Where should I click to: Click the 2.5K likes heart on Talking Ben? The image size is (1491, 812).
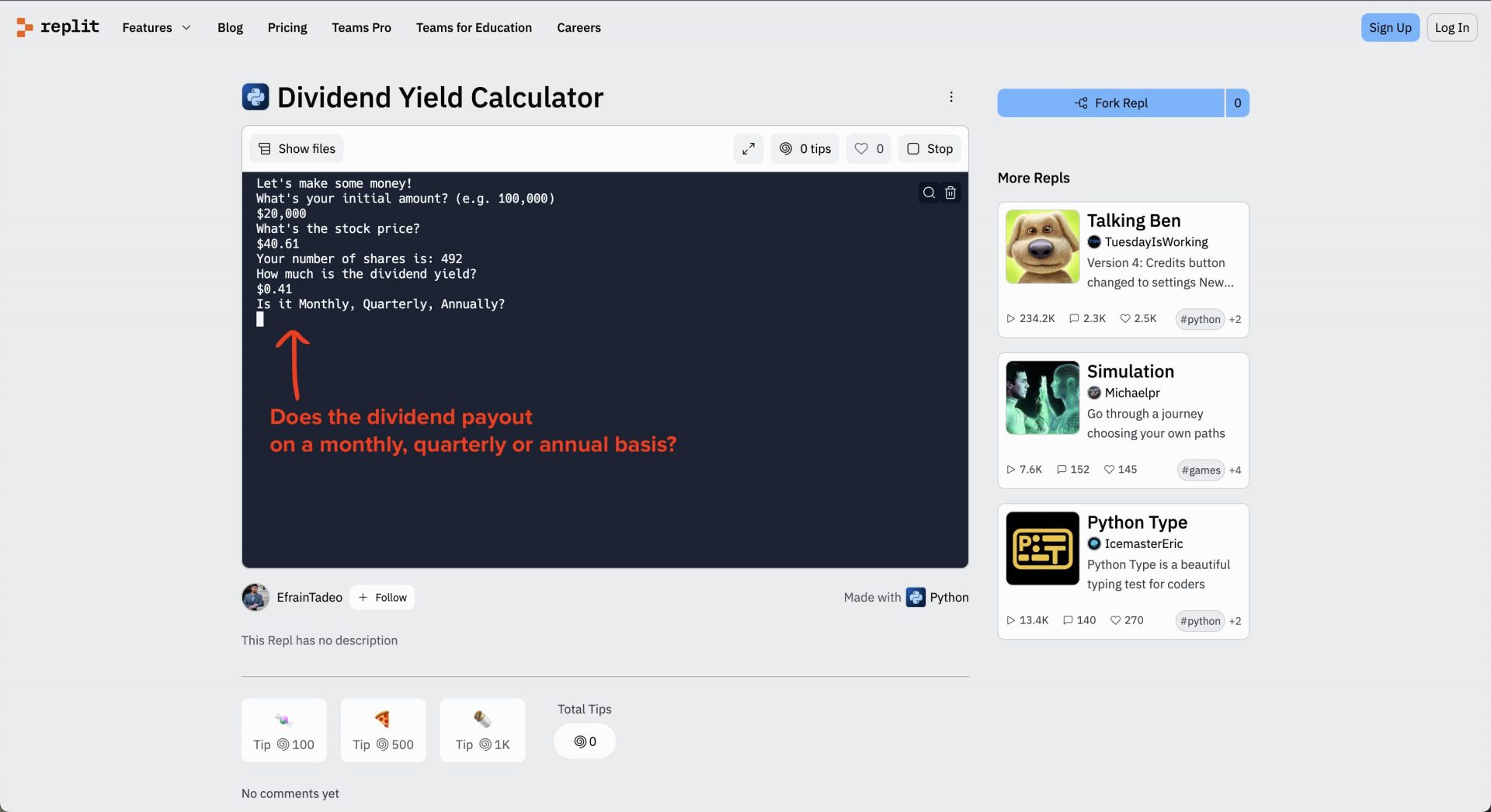(x=1125, y=318)
